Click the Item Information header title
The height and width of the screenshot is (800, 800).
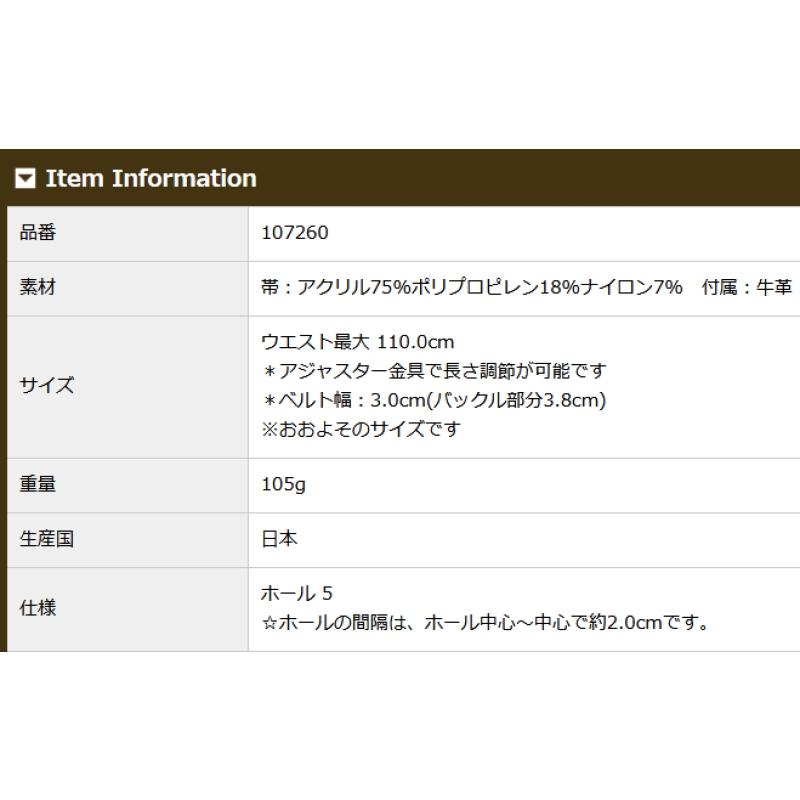151,179
